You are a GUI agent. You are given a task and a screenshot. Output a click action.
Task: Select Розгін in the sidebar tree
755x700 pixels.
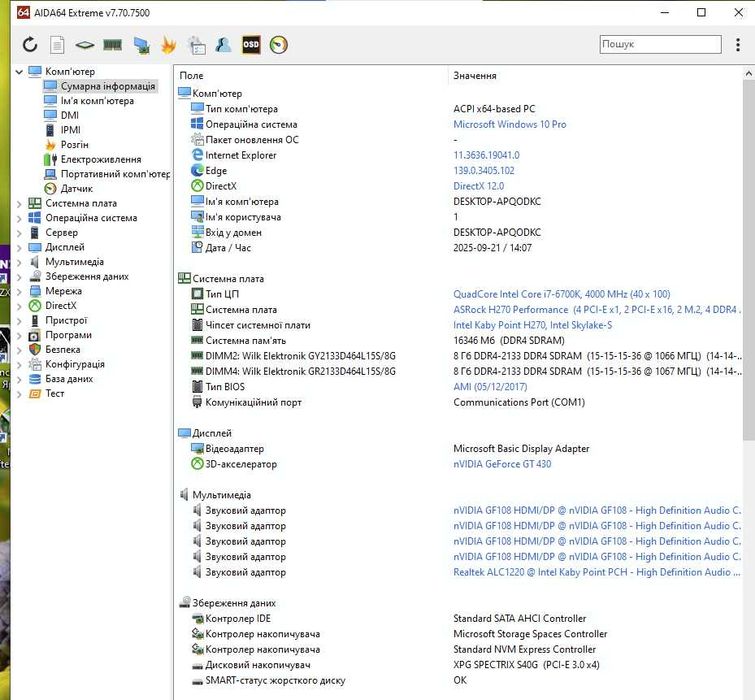click(x=74, y=145)
